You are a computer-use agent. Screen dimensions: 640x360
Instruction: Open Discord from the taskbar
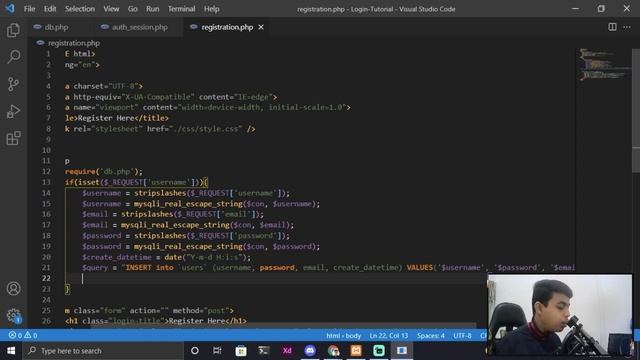tap(310, 351)
